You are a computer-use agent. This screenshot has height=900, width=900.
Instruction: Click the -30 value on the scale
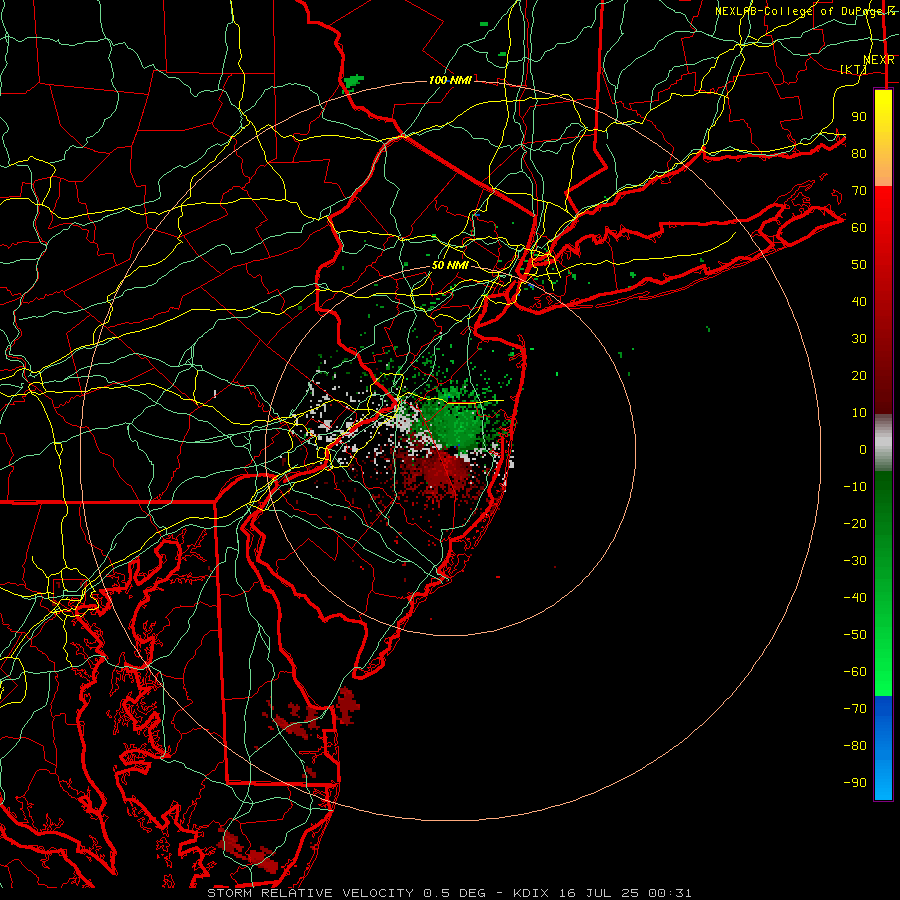(x=855, y=561)
